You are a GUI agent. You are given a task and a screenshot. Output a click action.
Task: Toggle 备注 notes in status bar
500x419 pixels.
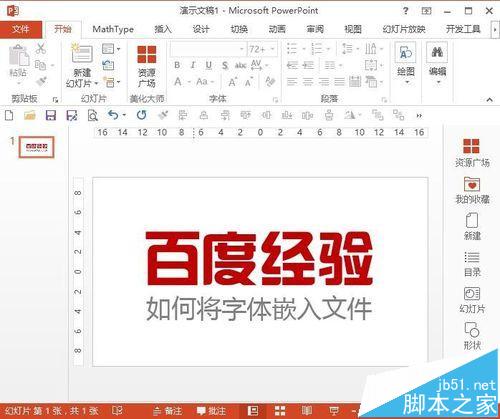coord(168,411)
